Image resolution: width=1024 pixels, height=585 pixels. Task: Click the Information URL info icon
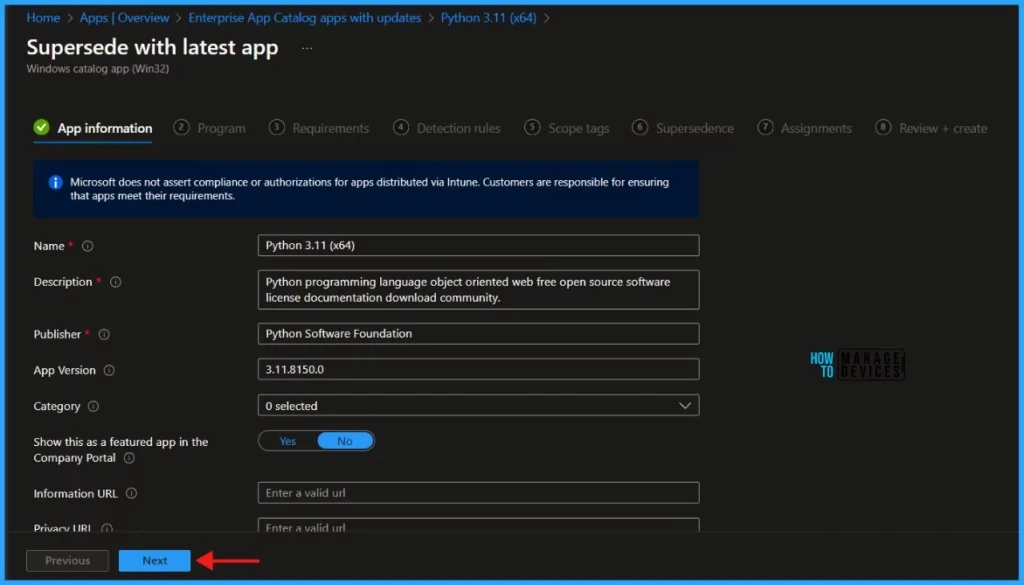tap(131, 494)
